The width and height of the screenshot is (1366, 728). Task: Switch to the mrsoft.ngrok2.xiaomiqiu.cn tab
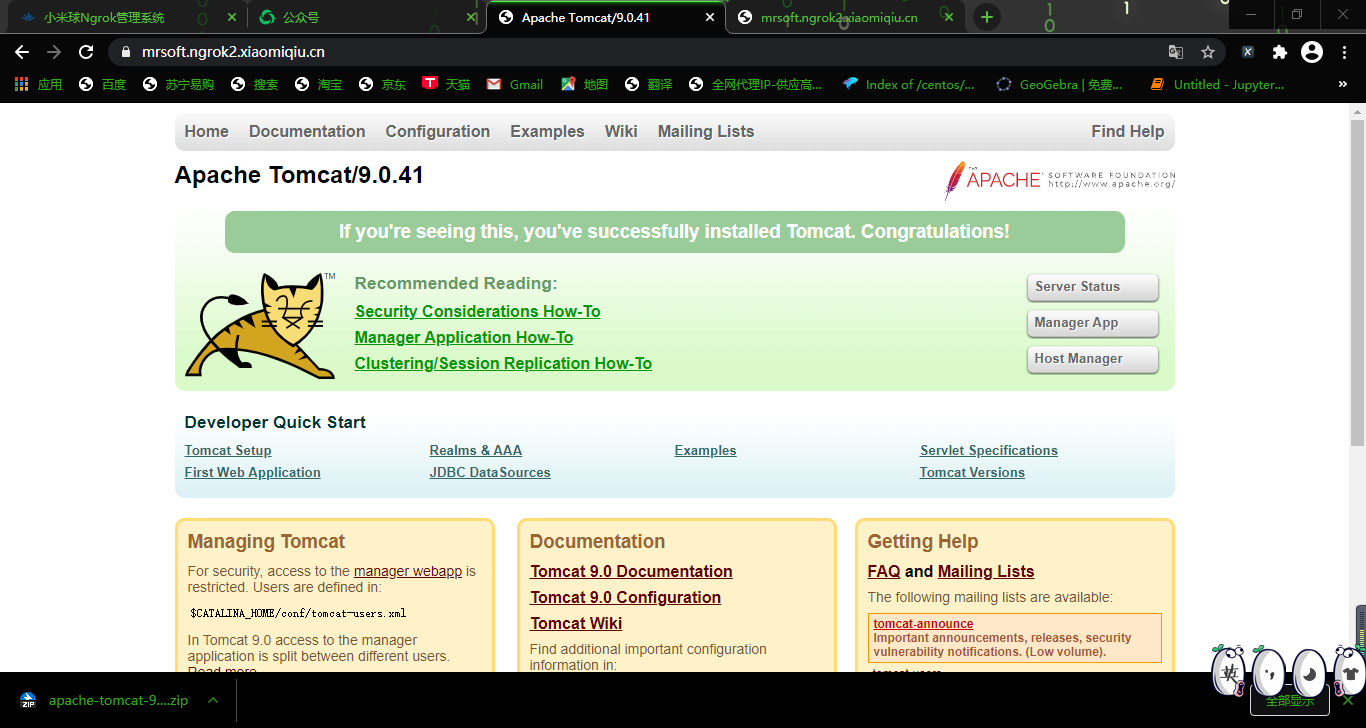[x=845, y=17]
